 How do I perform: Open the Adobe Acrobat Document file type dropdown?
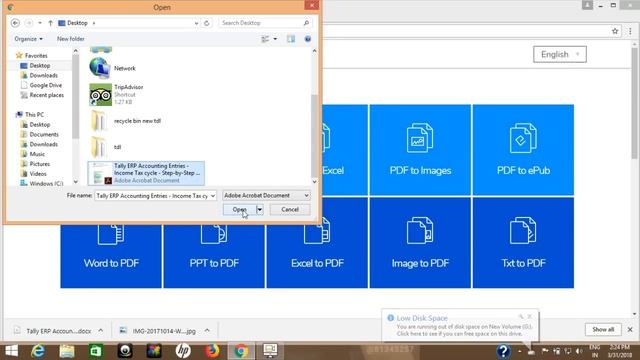(266, 196)
